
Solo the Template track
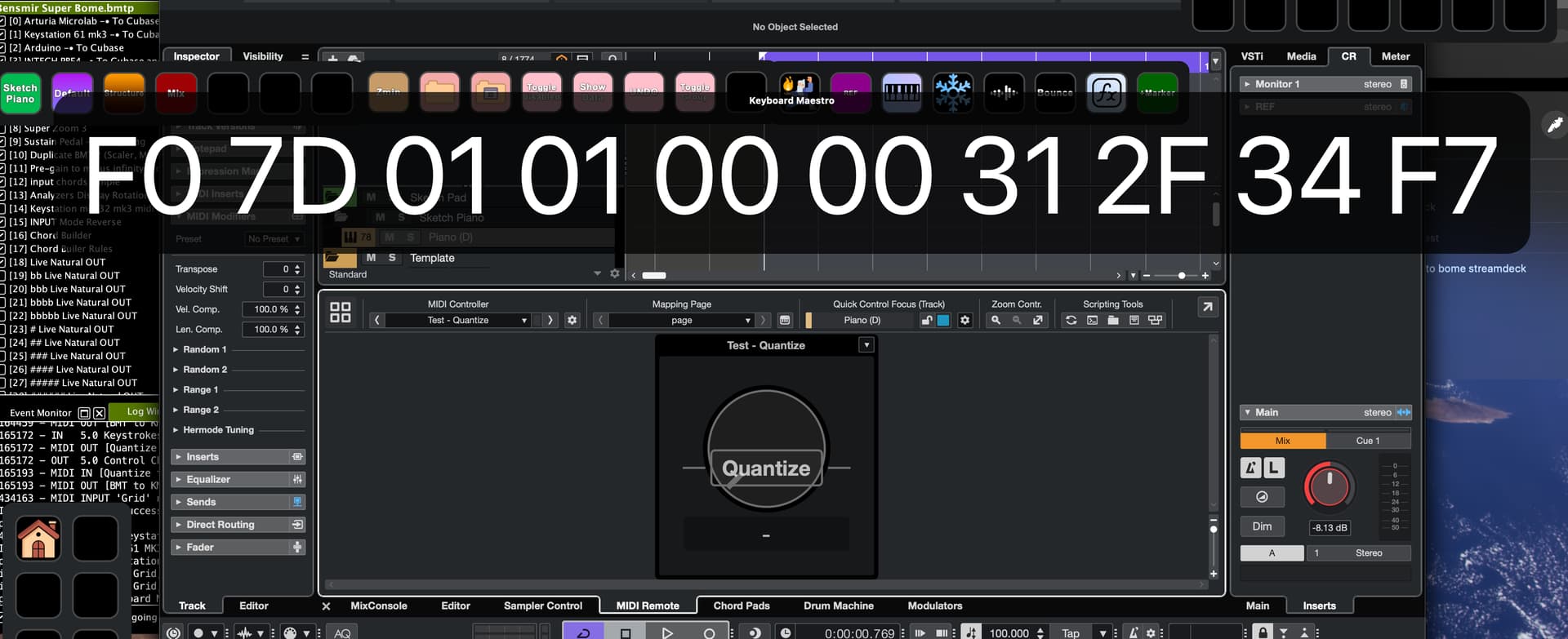(392, 258)
